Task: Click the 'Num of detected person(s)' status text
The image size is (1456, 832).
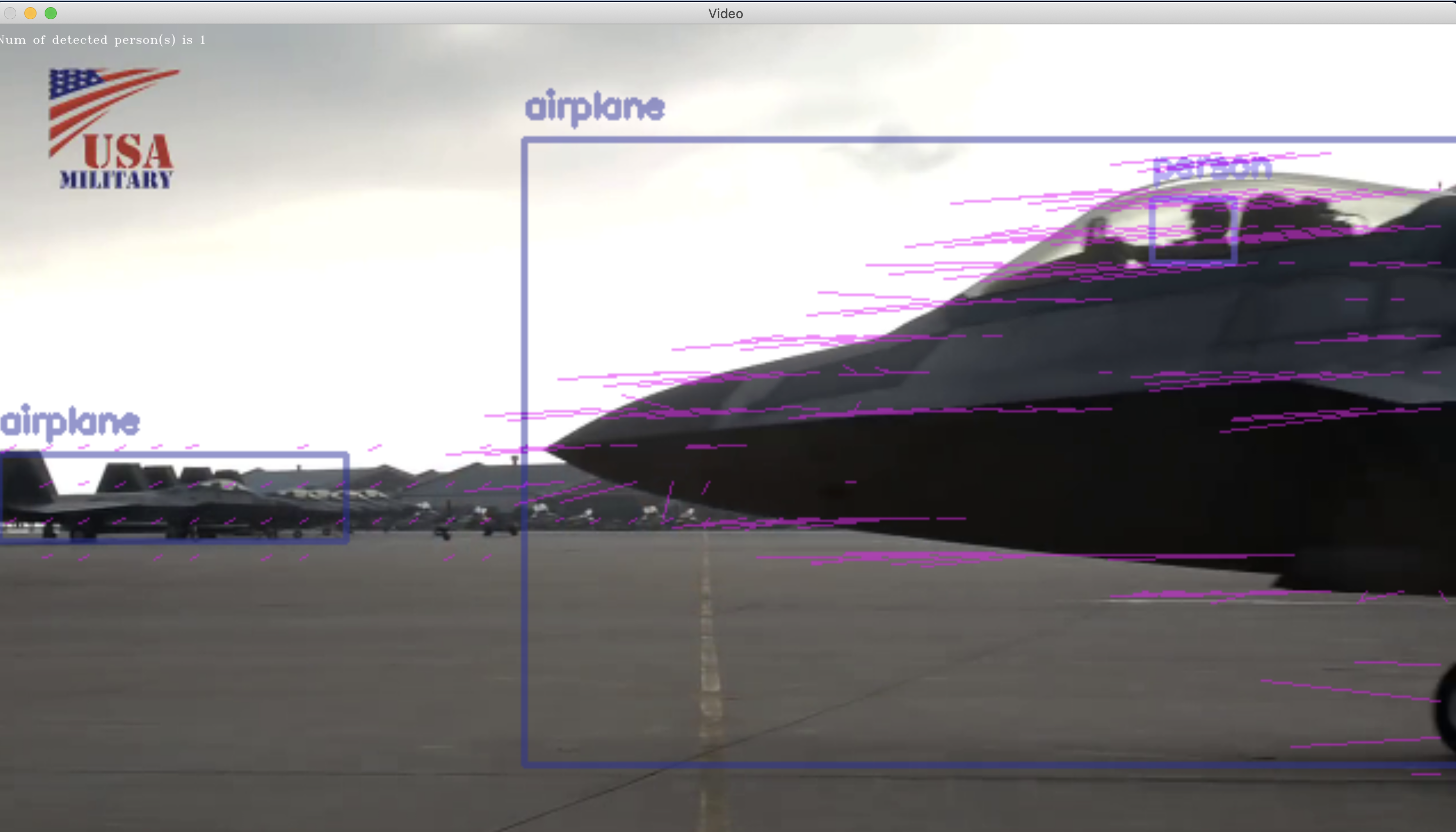Action: pyautogui.click(x=103, y=40)
